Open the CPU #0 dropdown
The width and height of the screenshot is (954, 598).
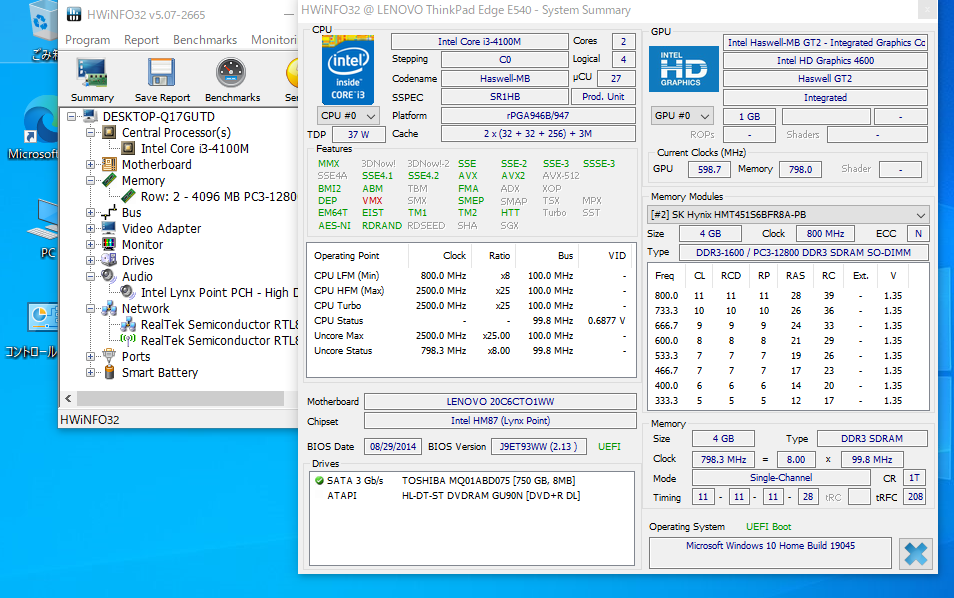point(348,116)
